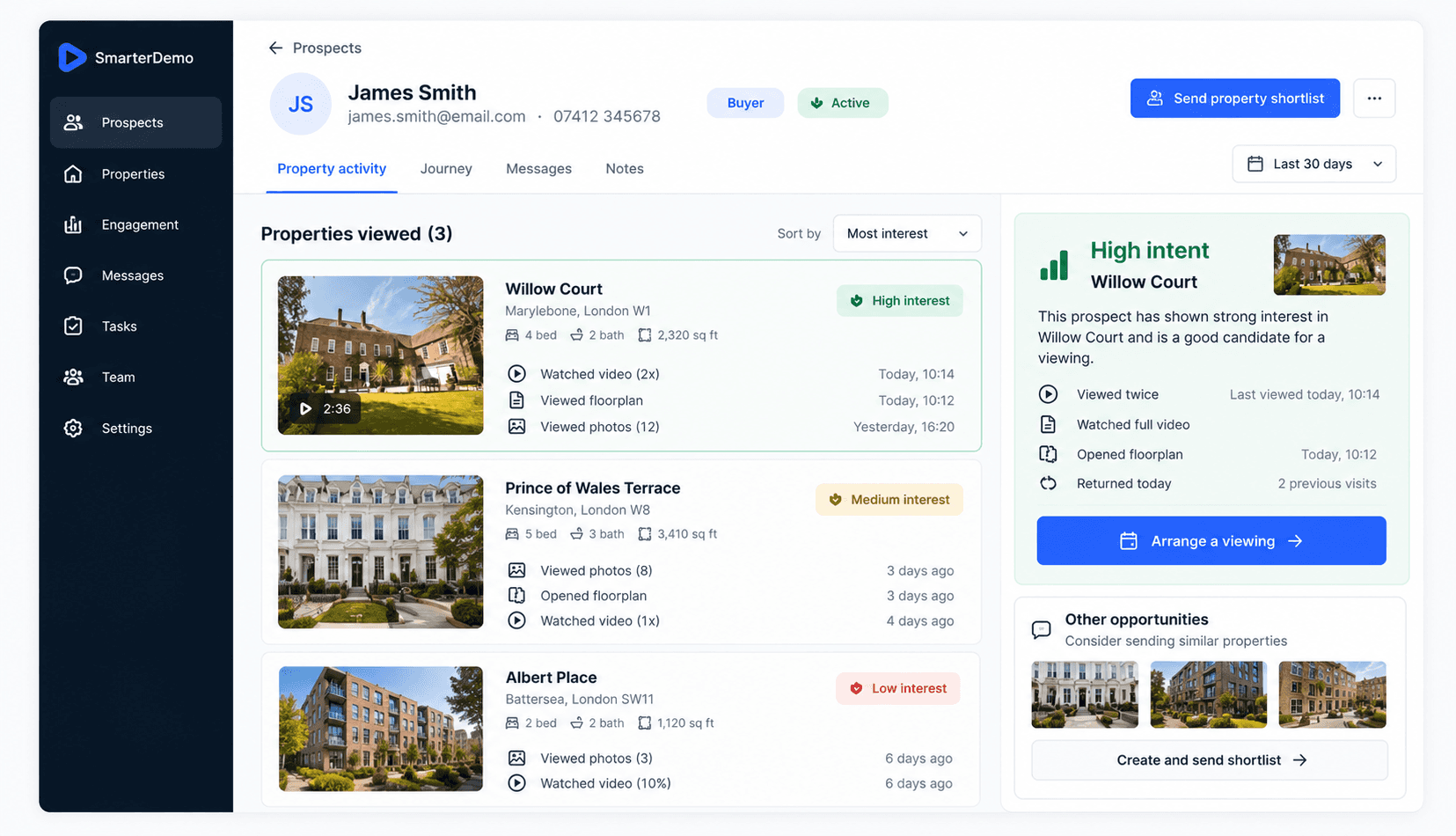The width and height of the screenshot is (1456, 836).
Task: Open the Last 30 days date dropdown
Action: tap(1313, 164)
